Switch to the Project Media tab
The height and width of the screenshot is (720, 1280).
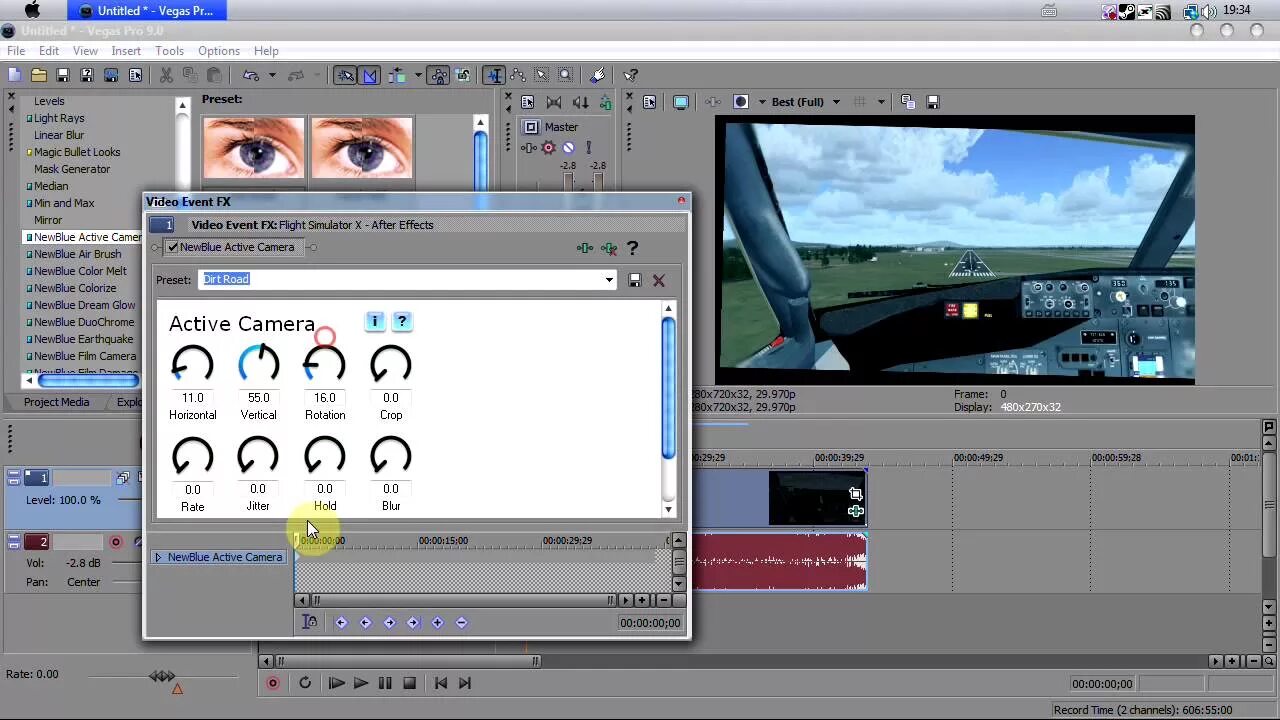click(x=57, y=402)
